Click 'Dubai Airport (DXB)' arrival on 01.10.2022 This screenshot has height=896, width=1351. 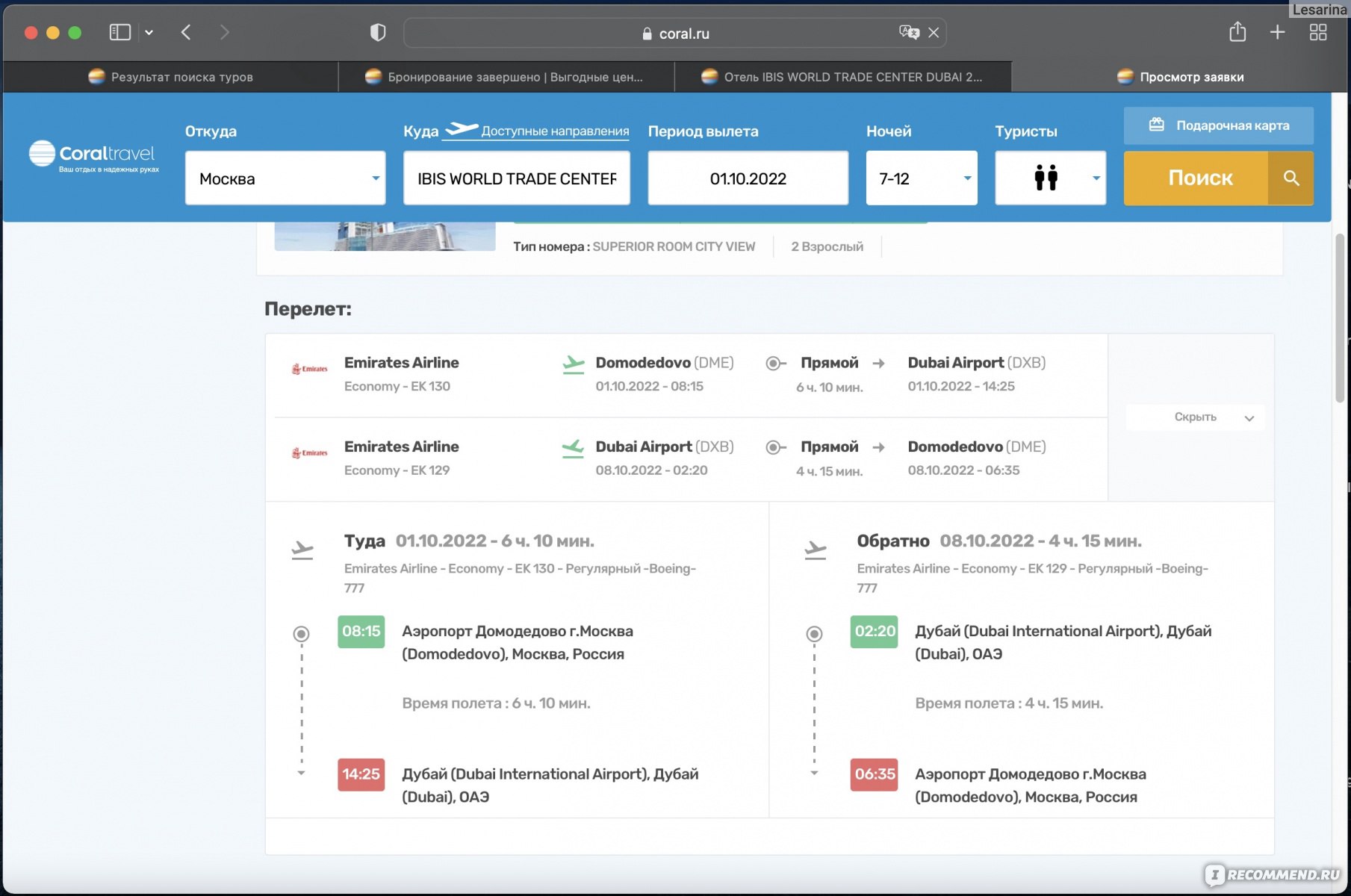976,363
